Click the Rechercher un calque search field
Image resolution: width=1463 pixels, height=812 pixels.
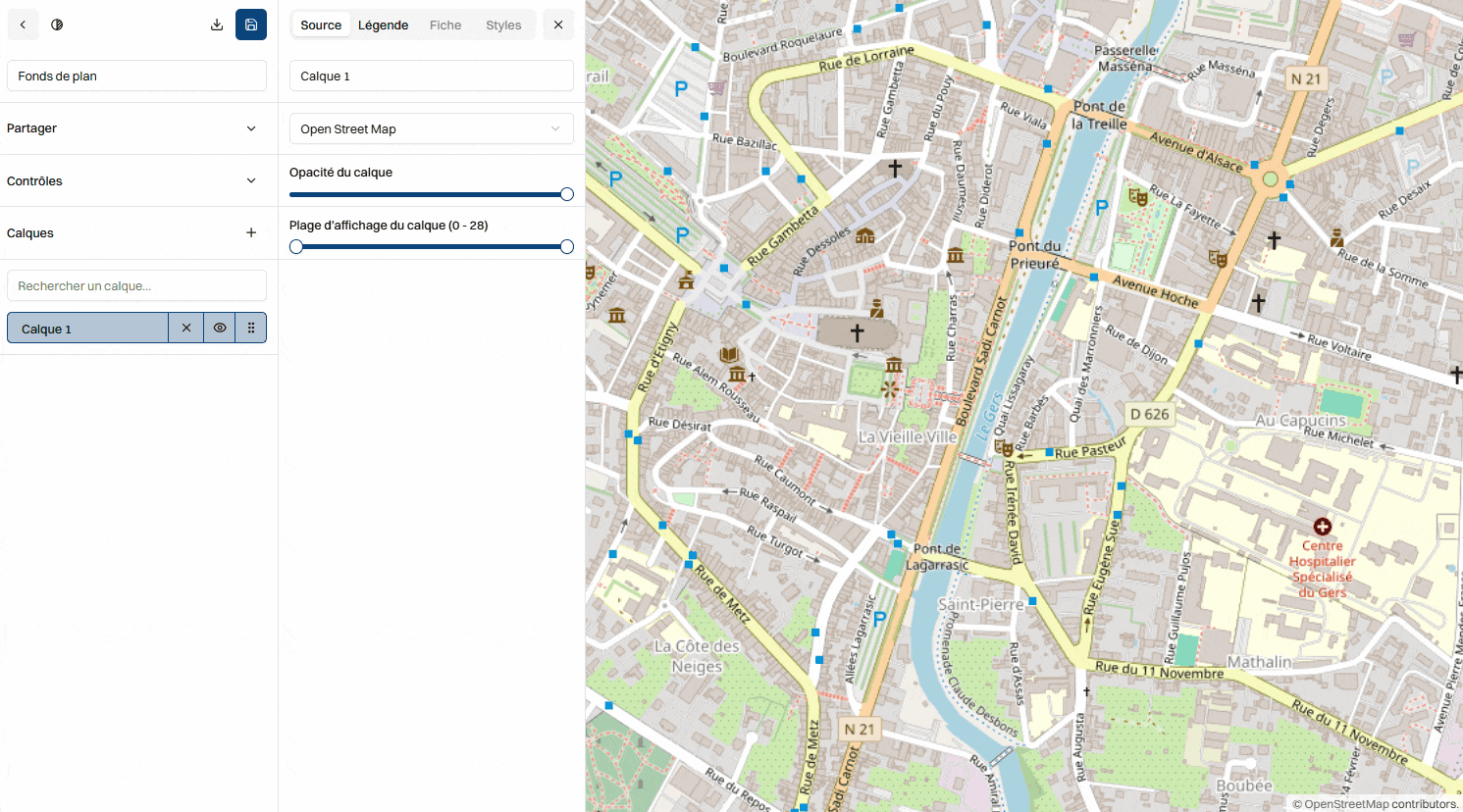(x=136, y=285)
